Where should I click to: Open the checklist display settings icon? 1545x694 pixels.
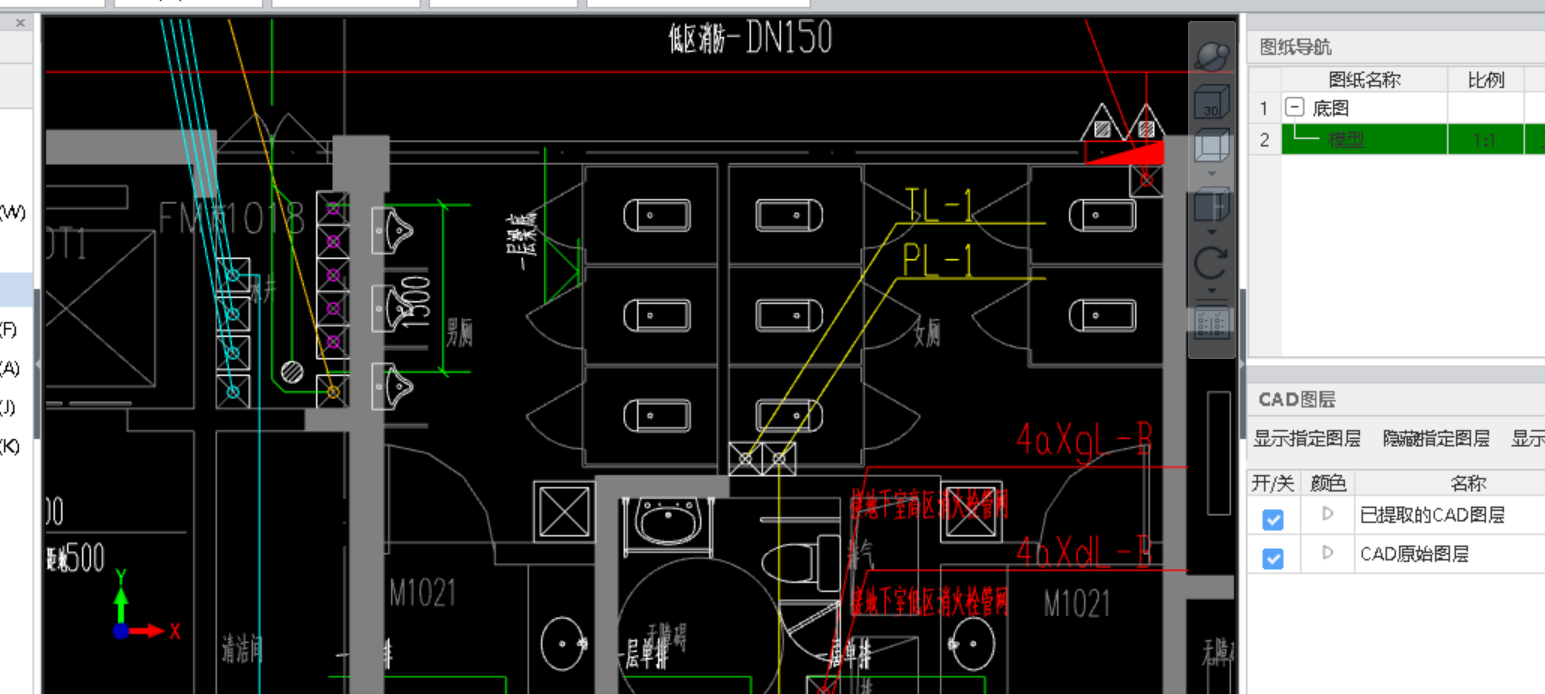point(1212,322)
